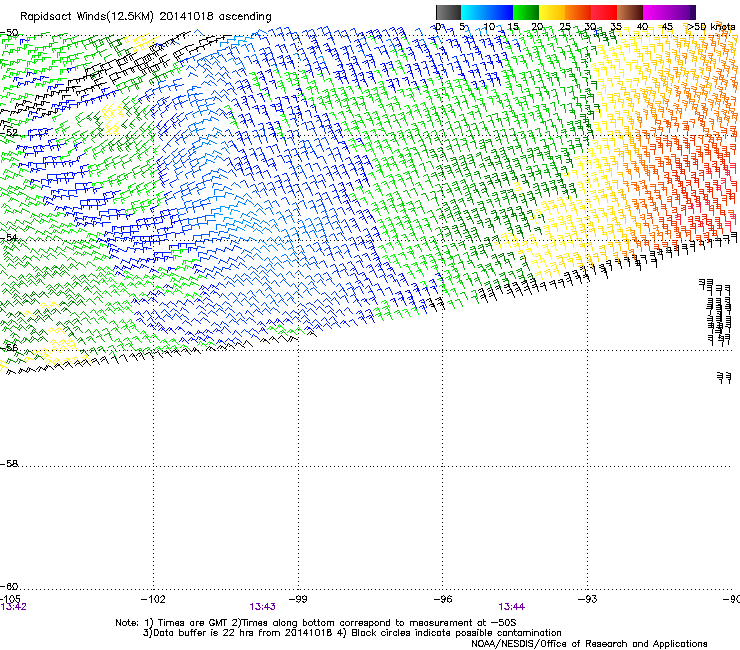Click the '3)Data buffer is 22 hrs' note line

(x=352, y=633)
